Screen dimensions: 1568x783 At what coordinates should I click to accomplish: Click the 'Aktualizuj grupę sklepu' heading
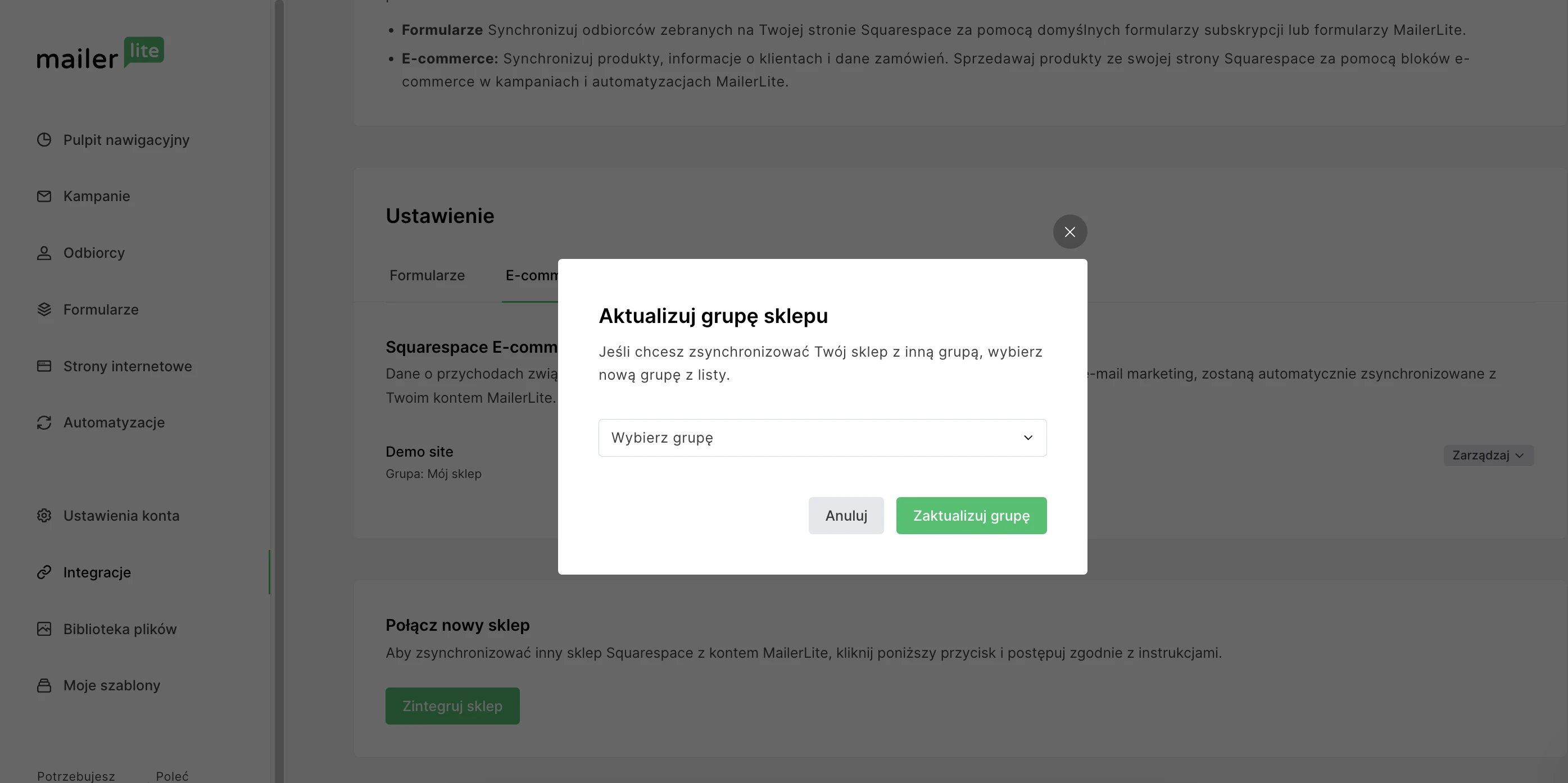713,316
